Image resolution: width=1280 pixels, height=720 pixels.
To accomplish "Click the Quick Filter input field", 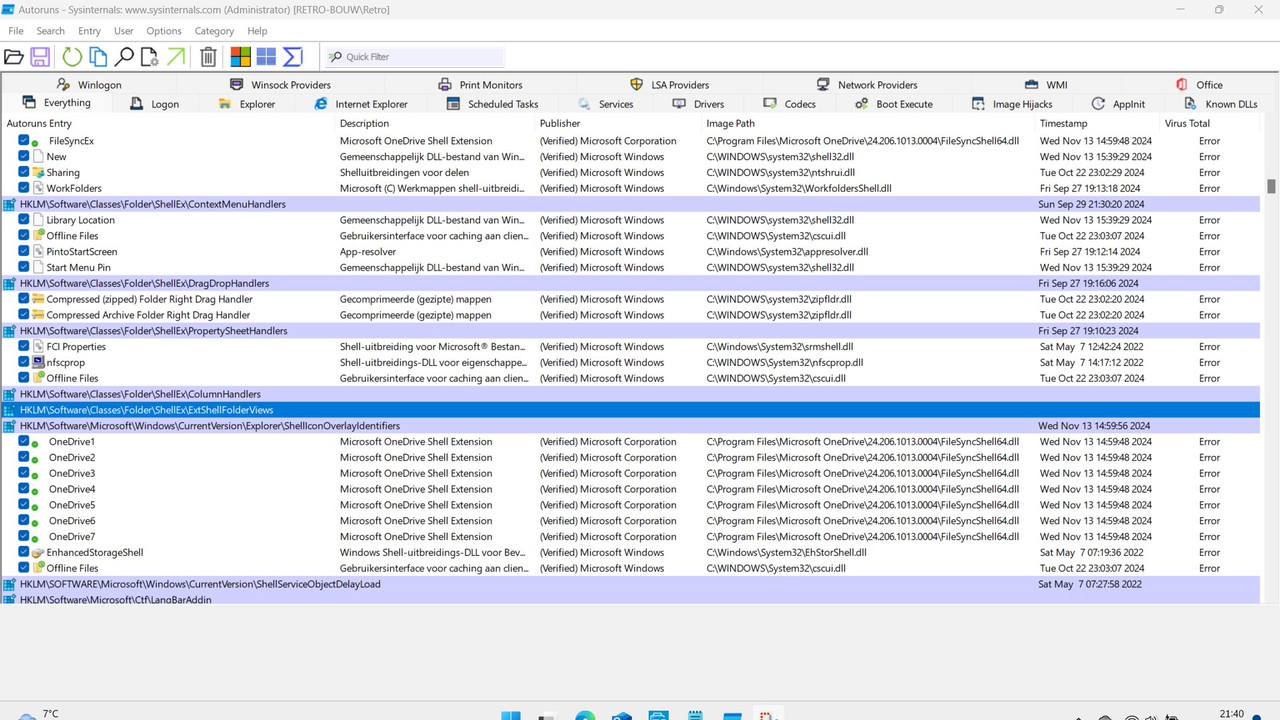I will (x=415, y=57).
